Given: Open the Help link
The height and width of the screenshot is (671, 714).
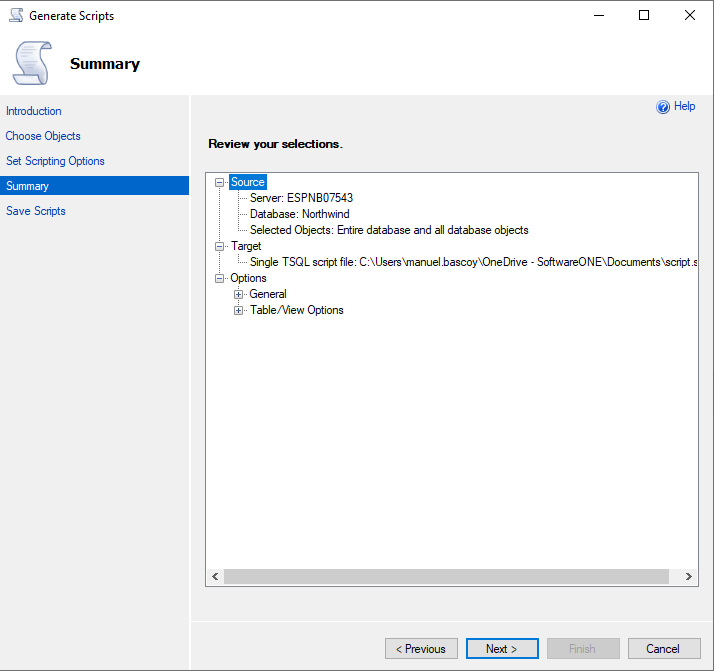Looking at the screenshot, I should click(x=685, y=106).
